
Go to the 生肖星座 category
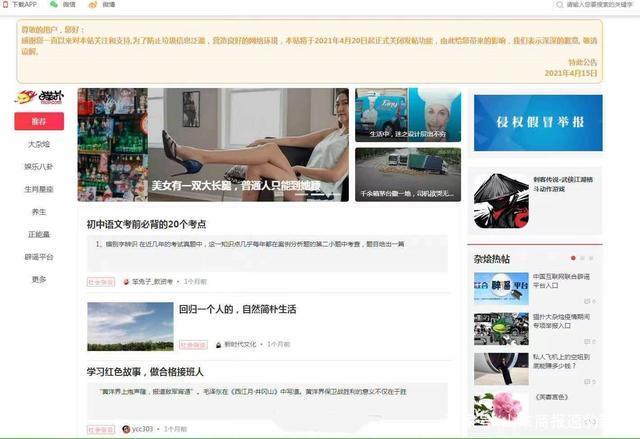tap(39, 189)
